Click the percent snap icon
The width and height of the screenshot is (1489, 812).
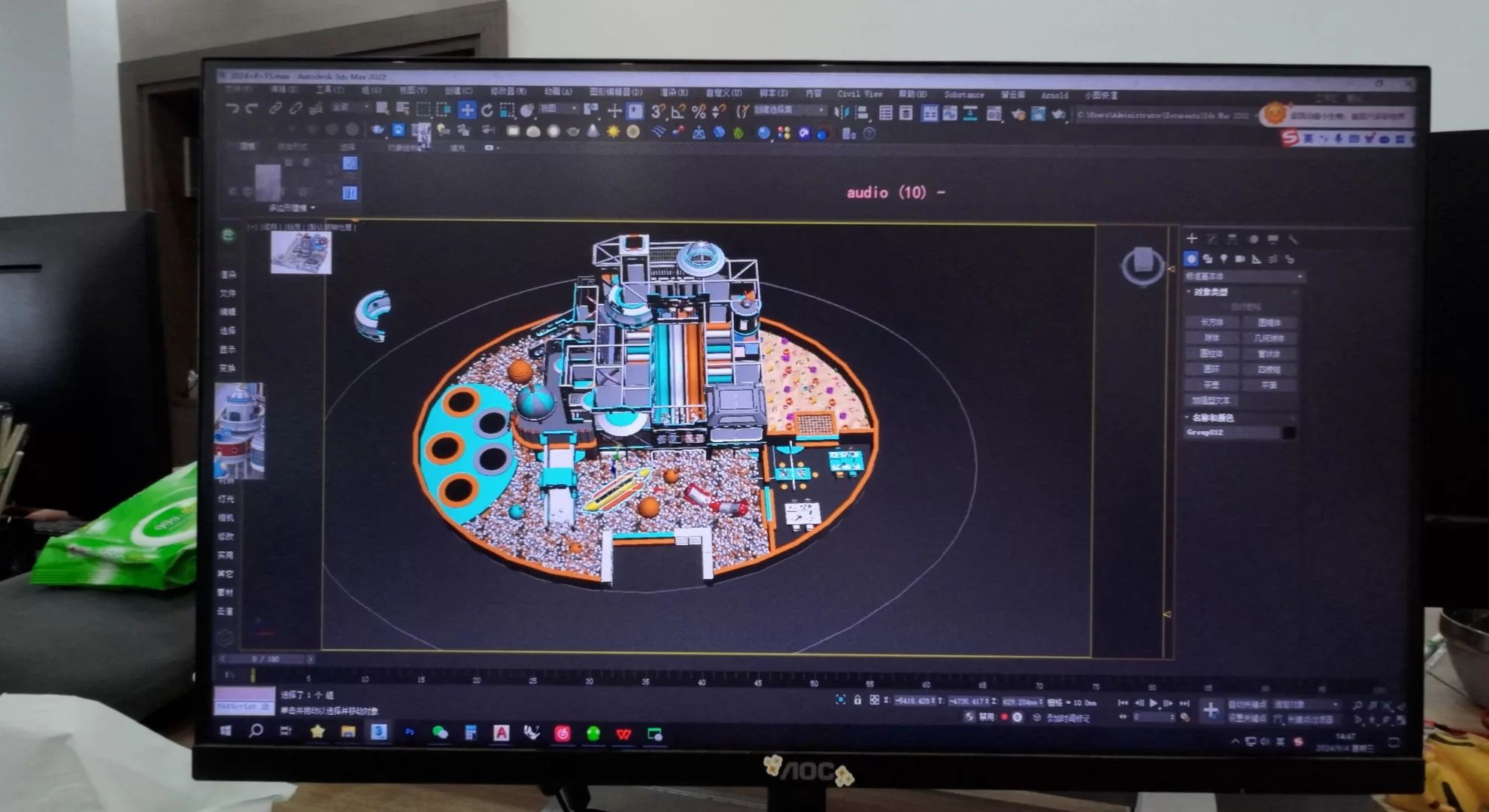699,112
